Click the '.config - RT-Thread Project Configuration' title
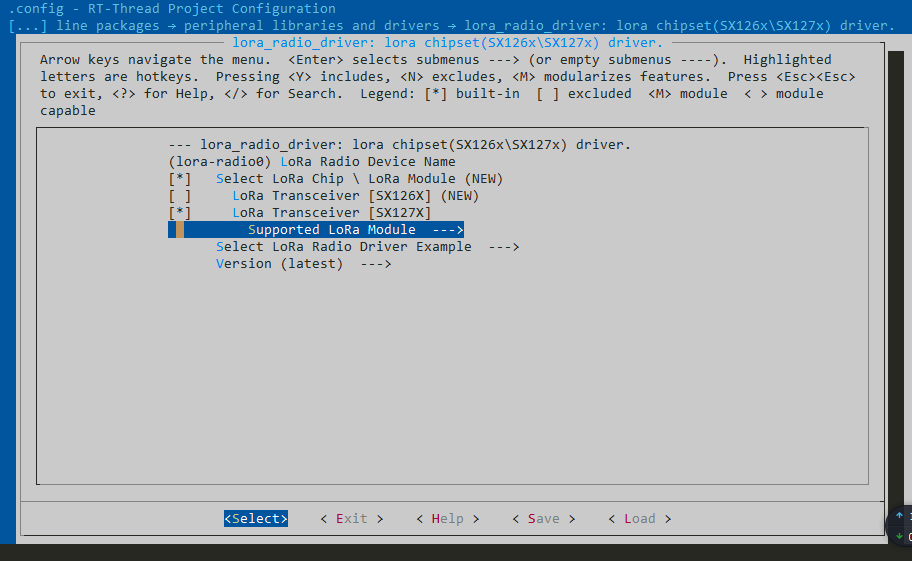 click(x=172, y=9)
